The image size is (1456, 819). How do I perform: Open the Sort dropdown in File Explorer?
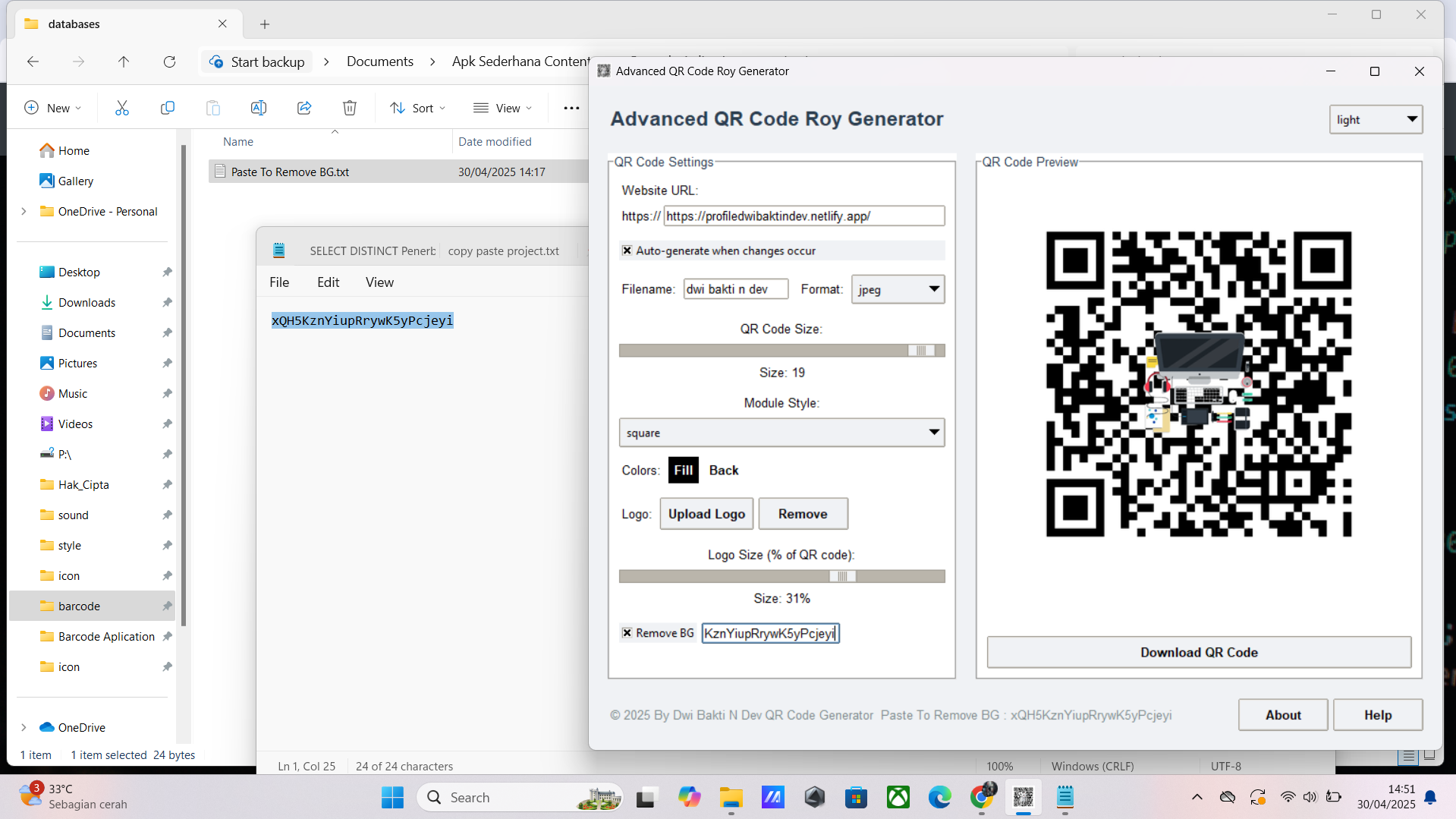[x=417, y=109]
